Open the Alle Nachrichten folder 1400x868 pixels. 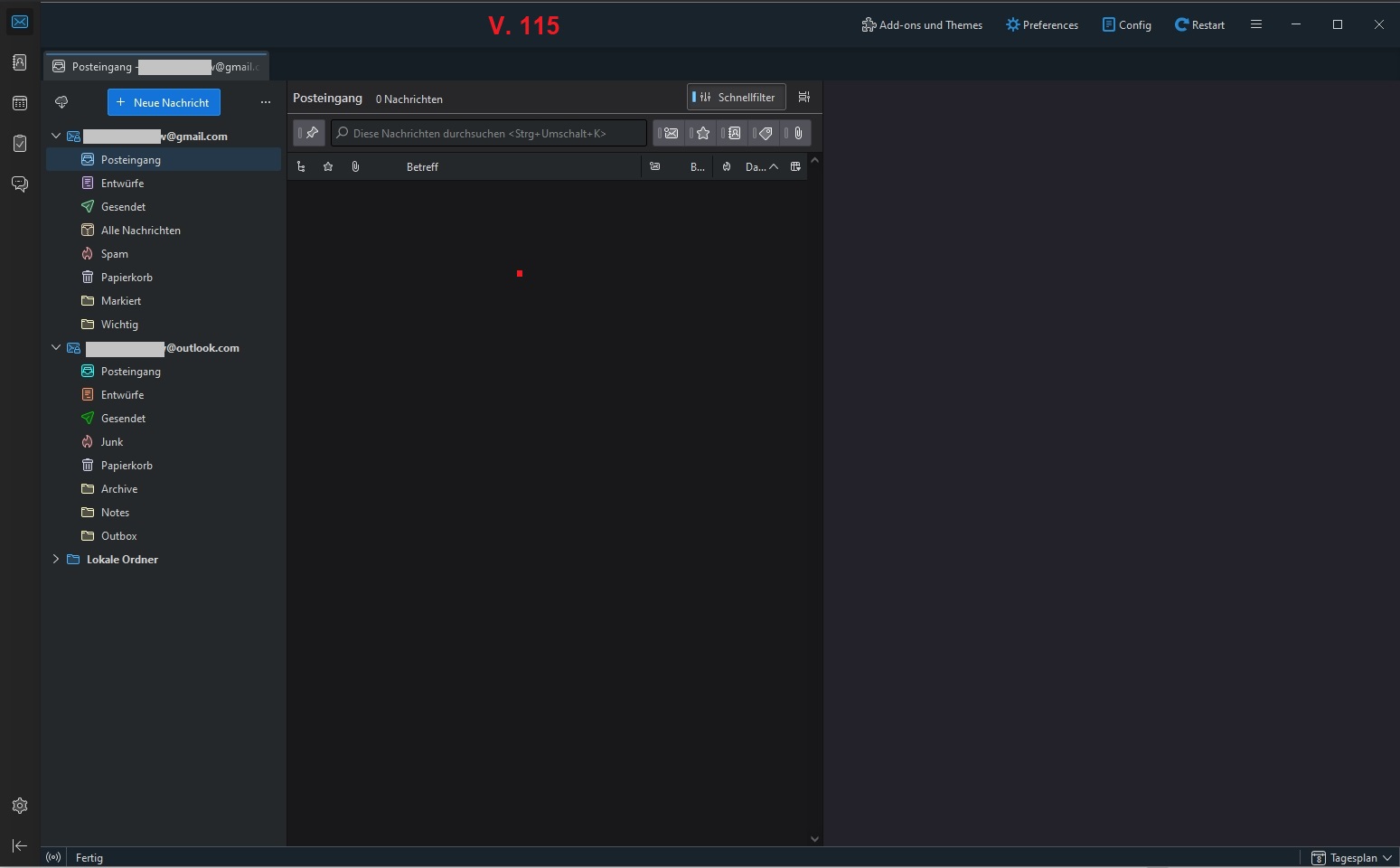click(x=164, y=230)
